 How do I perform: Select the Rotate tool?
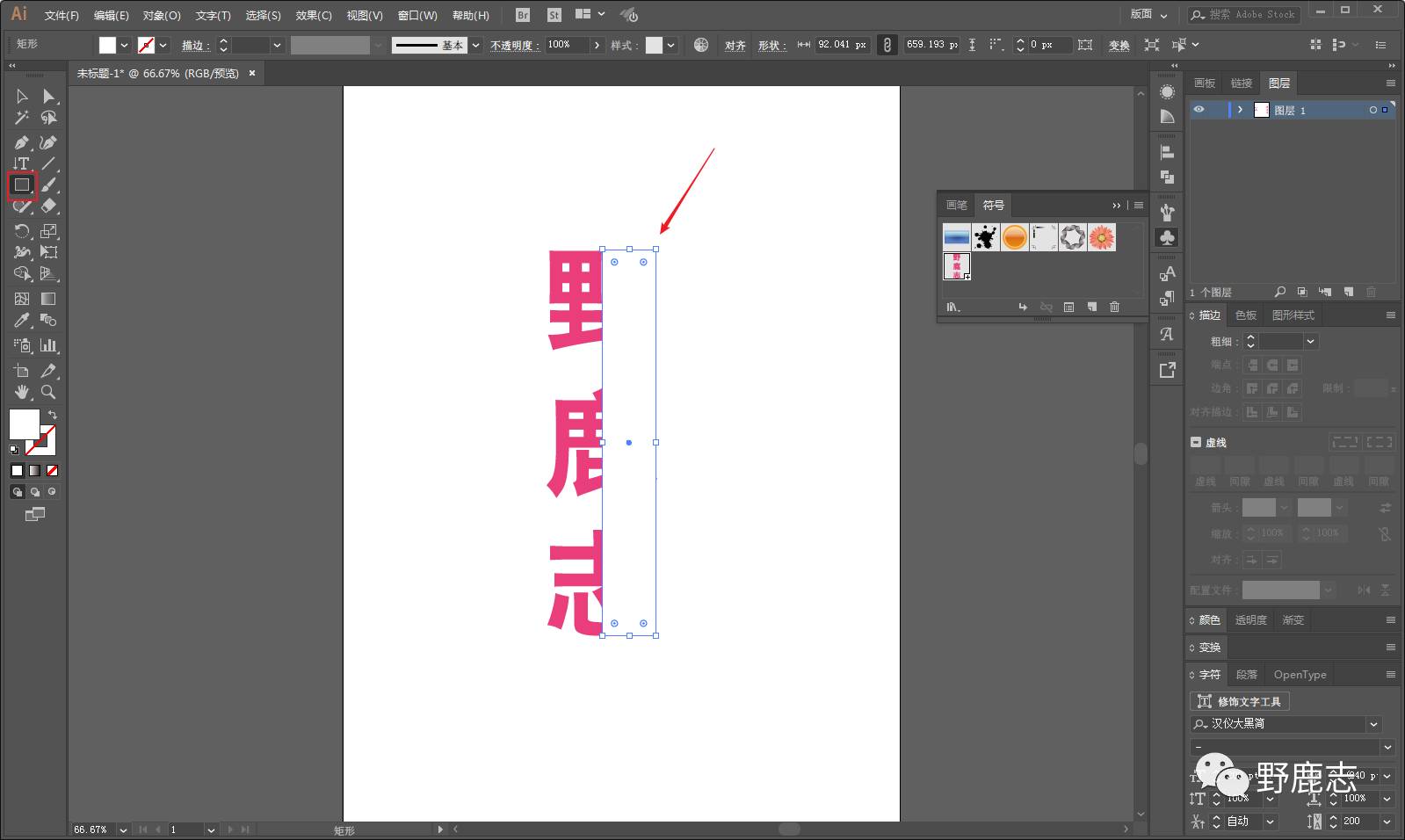[x=22, y=231]
